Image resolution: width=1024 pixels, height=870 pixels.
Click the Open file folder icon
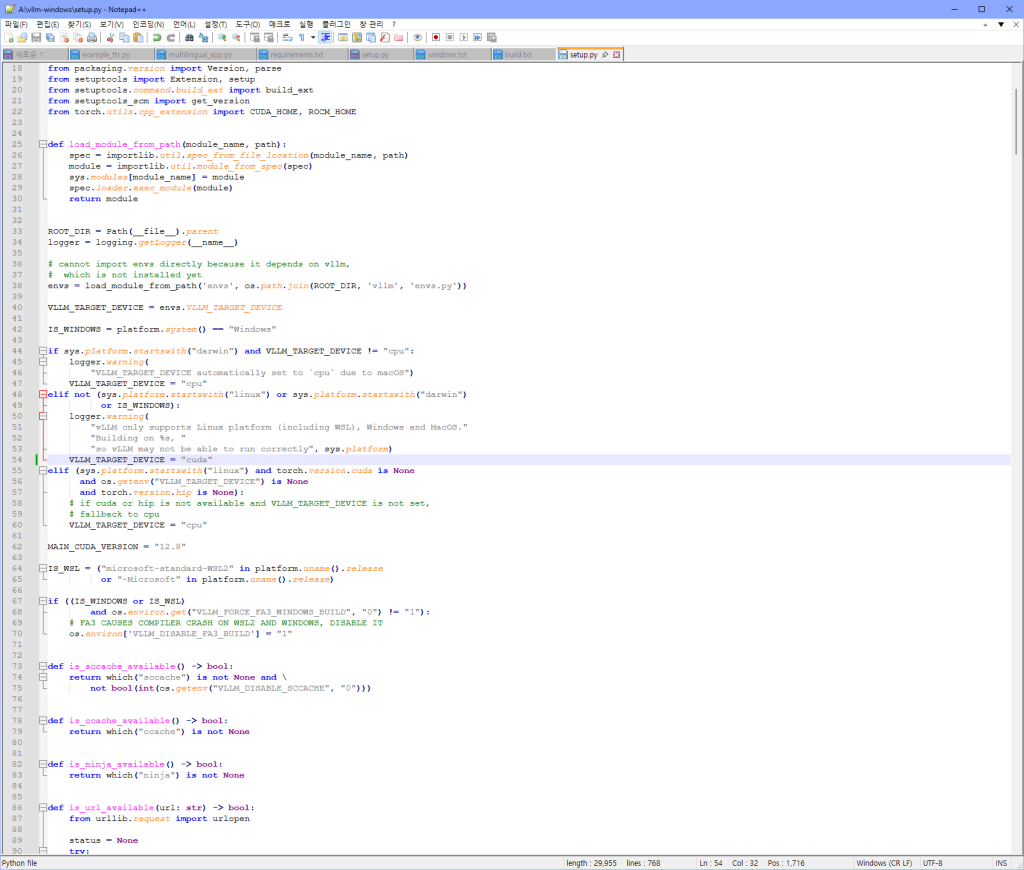pos(22,37)
